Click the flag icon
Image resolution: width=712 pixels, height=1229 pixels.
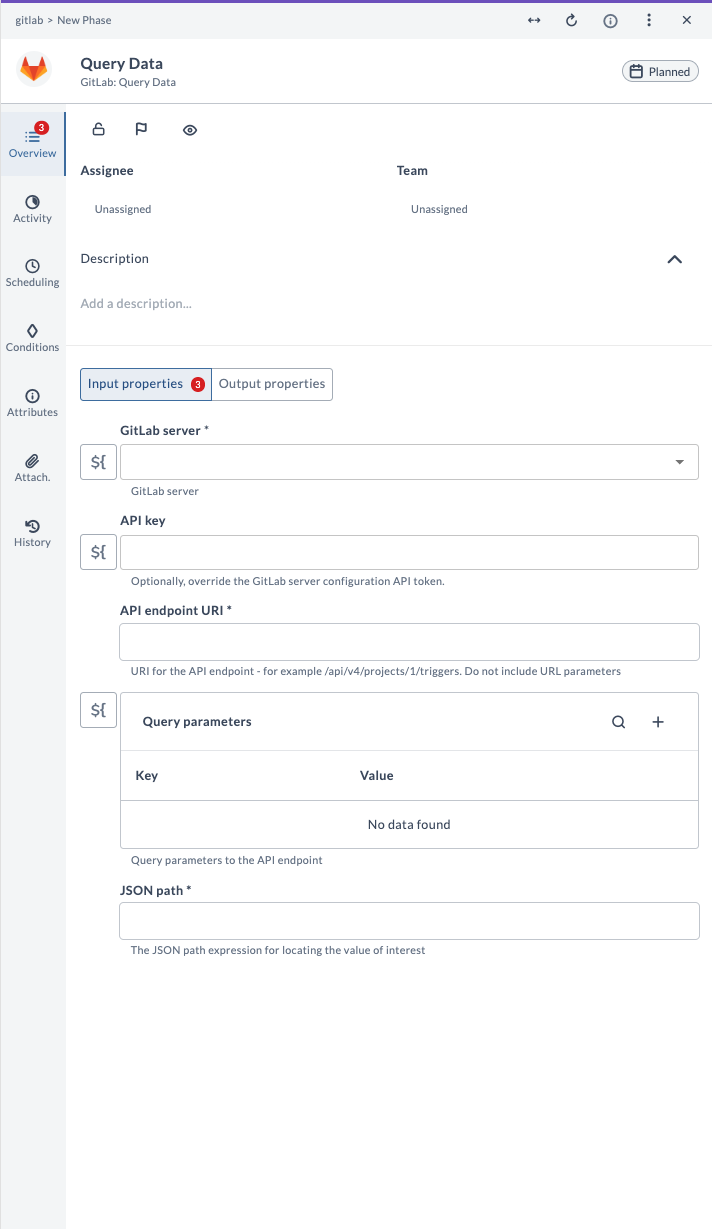[141, 129]
